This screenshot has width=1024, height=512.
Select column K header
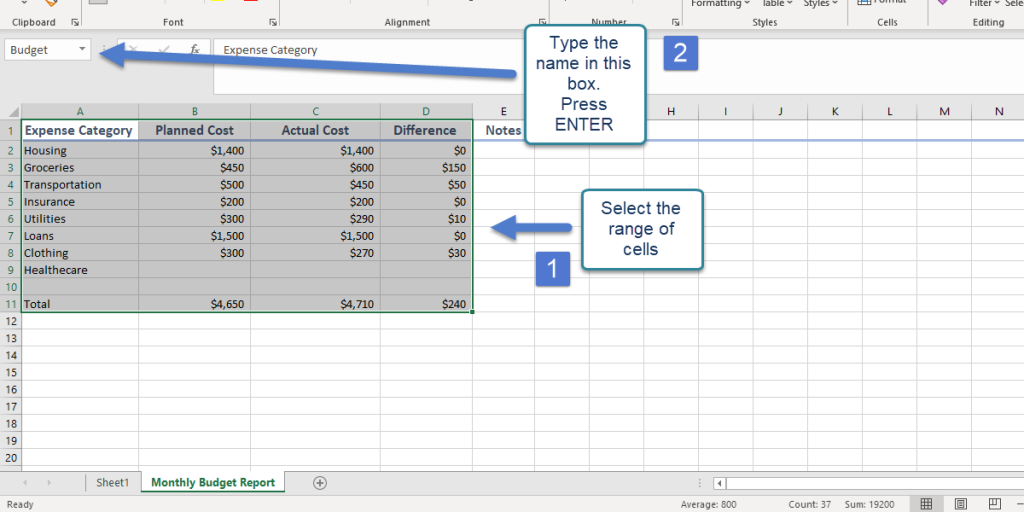point(835,111)
